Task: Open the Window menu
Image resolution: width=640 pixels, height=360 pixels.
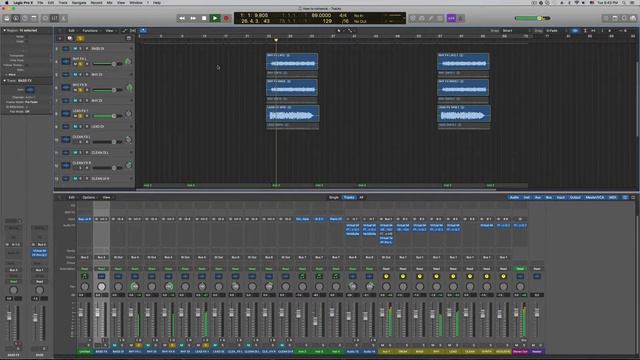Action: point(136,2)
